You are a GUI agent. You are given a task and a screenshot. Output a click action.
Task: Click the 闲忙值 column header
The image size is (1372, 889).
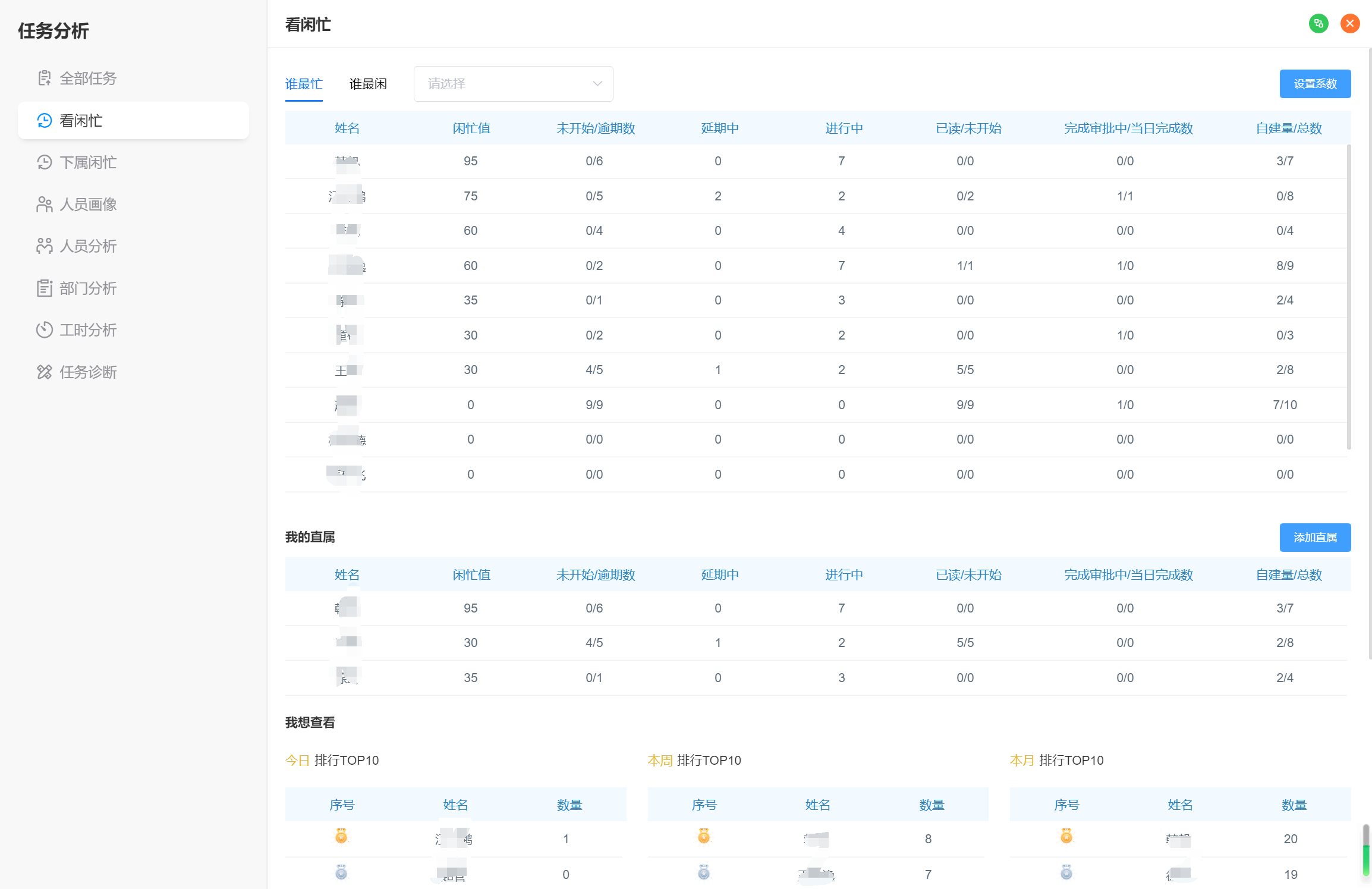tap(470, 128)
